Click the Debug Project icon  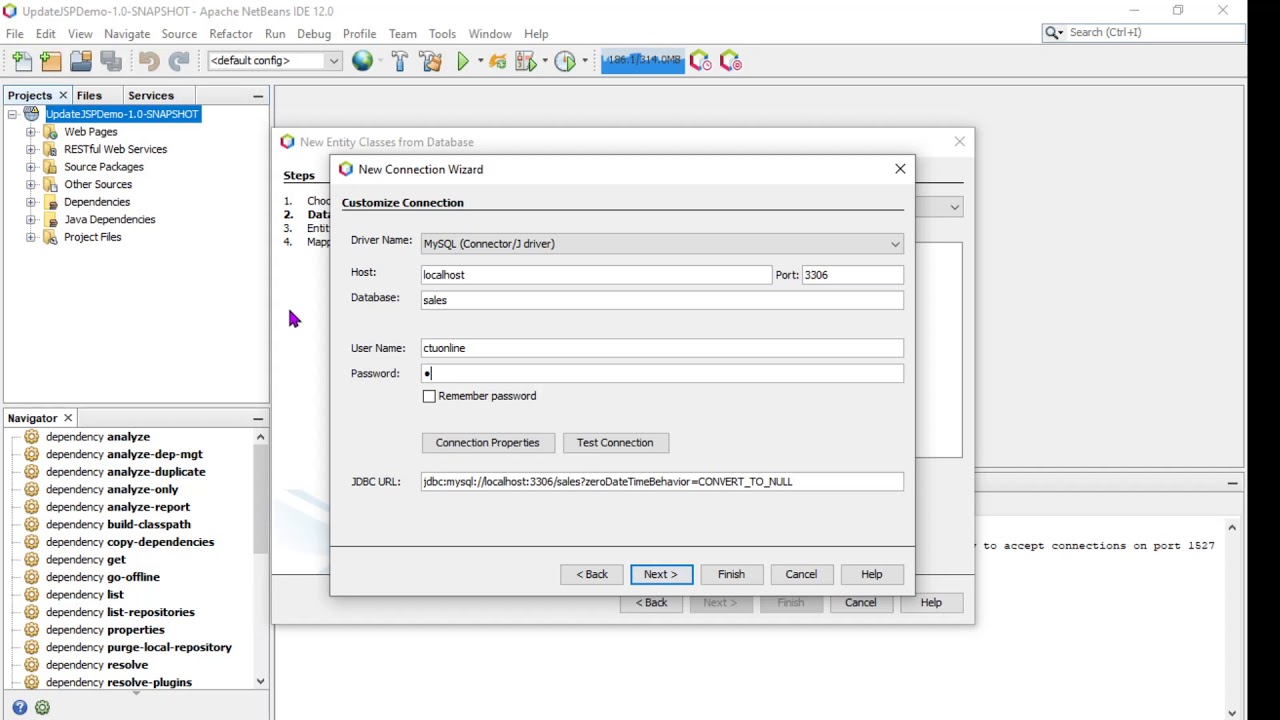(525, 61)
